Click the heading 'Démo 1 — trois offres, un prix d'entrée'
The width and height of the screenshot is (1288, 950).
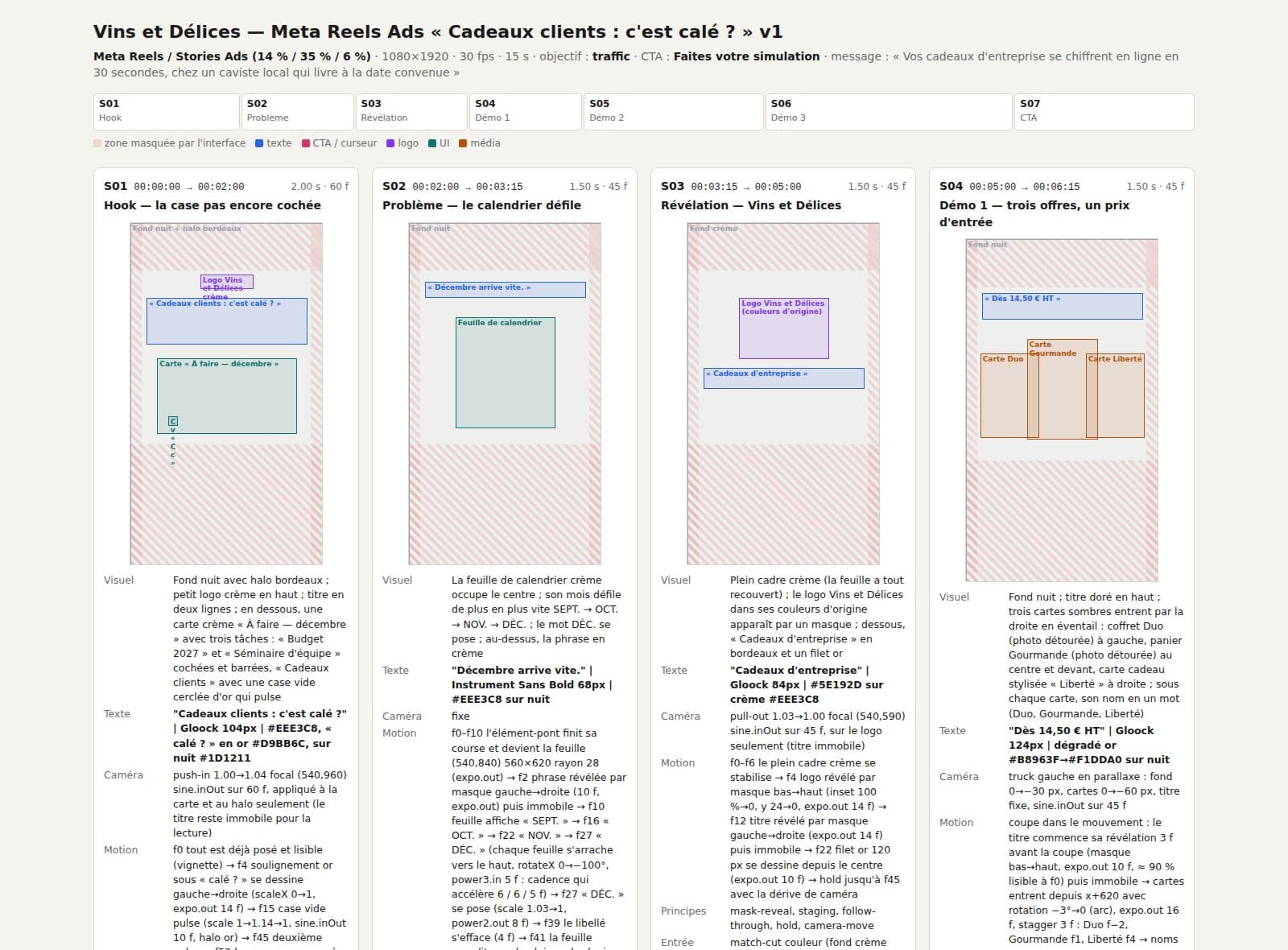click(x=1034, y=213)
